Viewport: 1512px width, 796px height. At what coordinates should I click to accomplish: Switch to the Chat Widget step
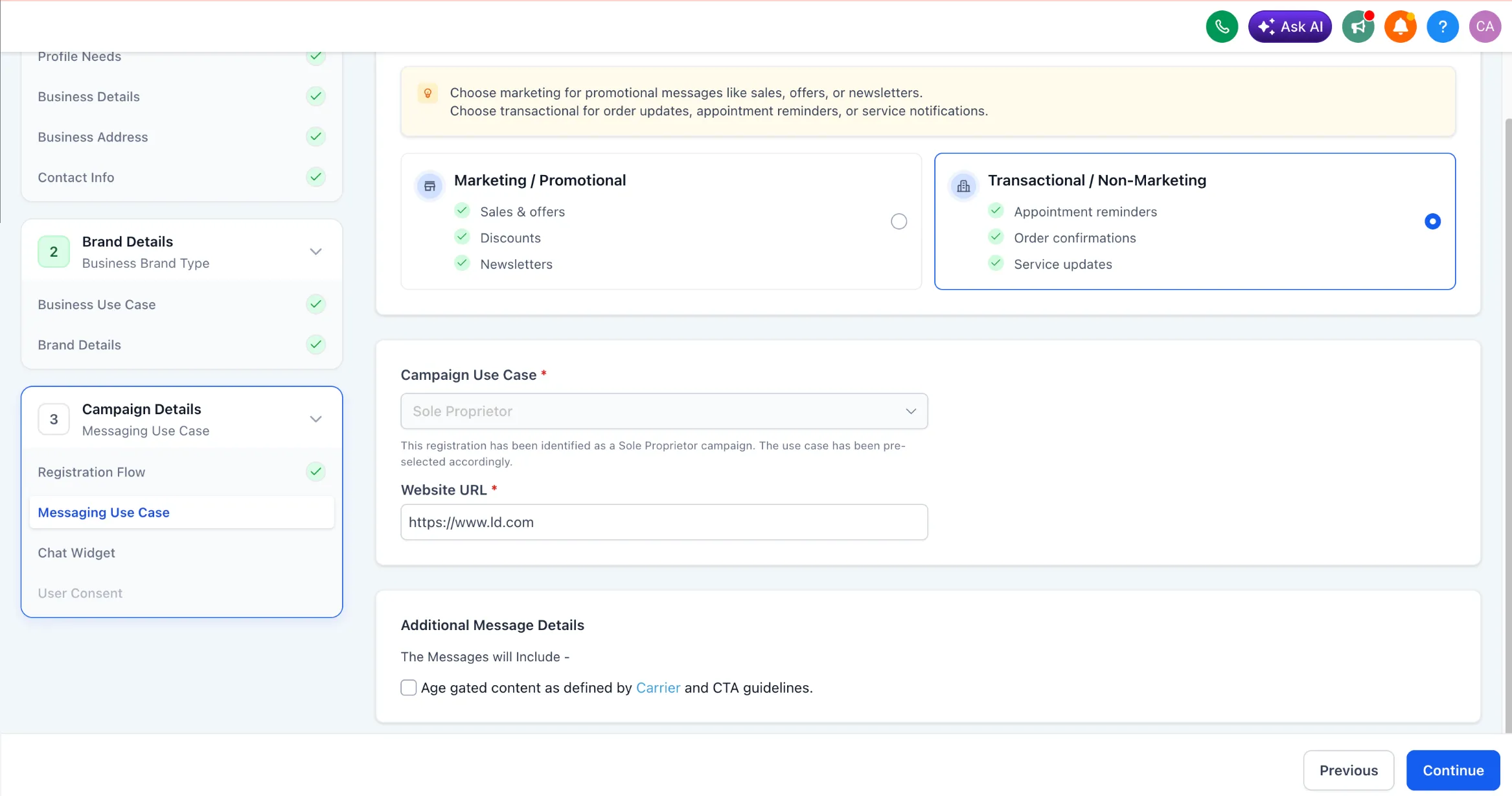point(76,552)
